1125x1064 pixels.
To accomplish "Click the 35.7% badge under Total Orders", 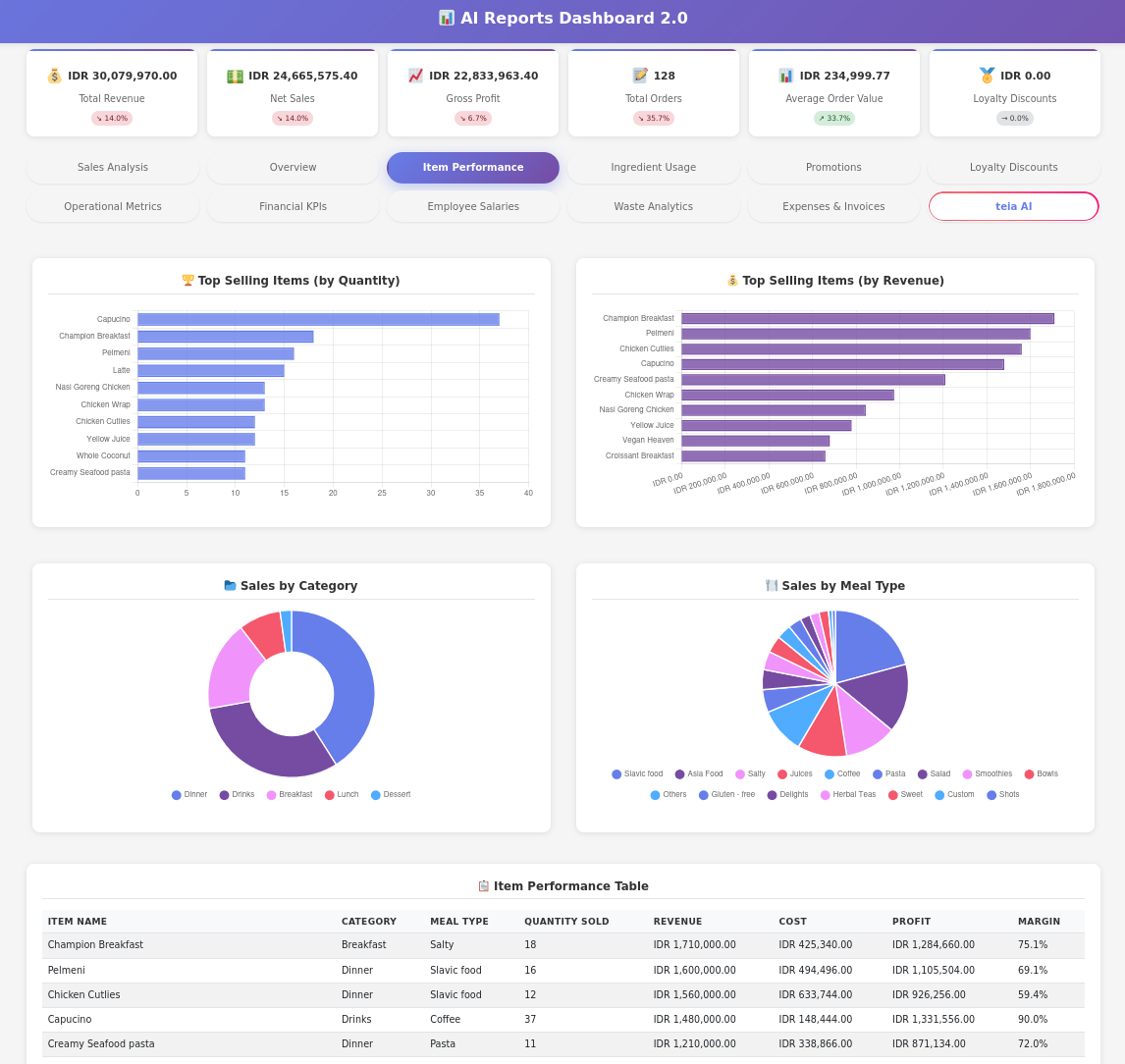I will tap(654, 119).
